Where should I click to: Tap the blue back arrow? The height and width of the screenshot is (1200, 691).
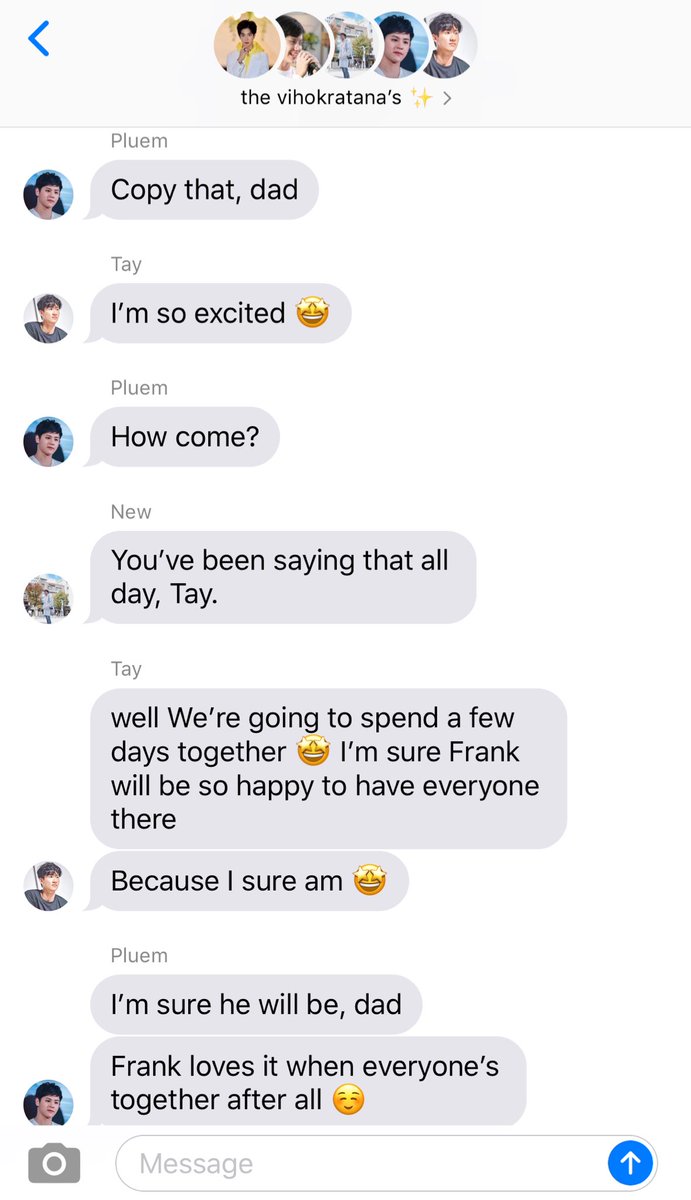click(x=38, y=39)
